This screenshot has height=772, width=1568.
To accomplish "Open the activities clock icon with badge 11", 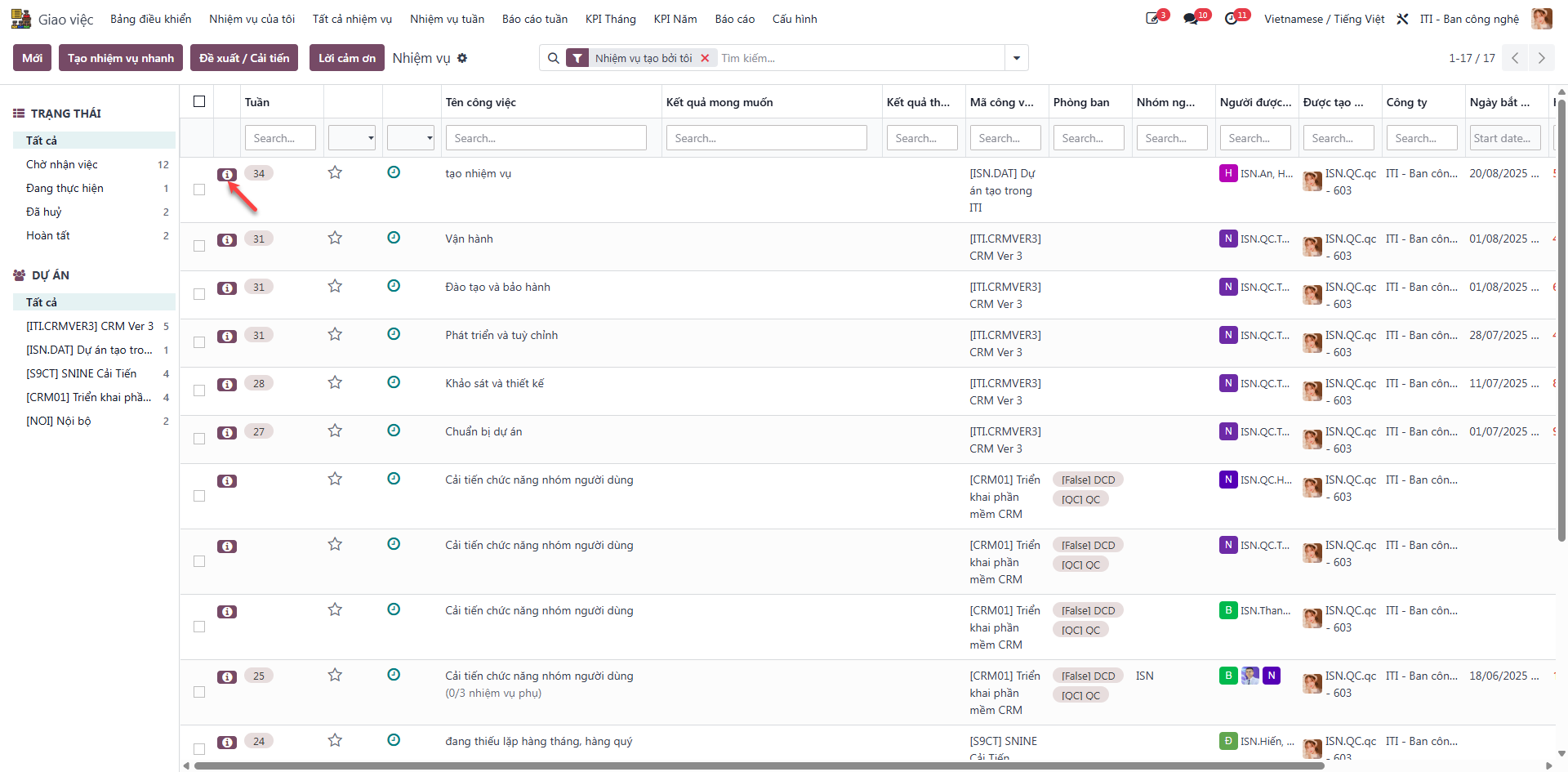I will [x=1232, y=19].
